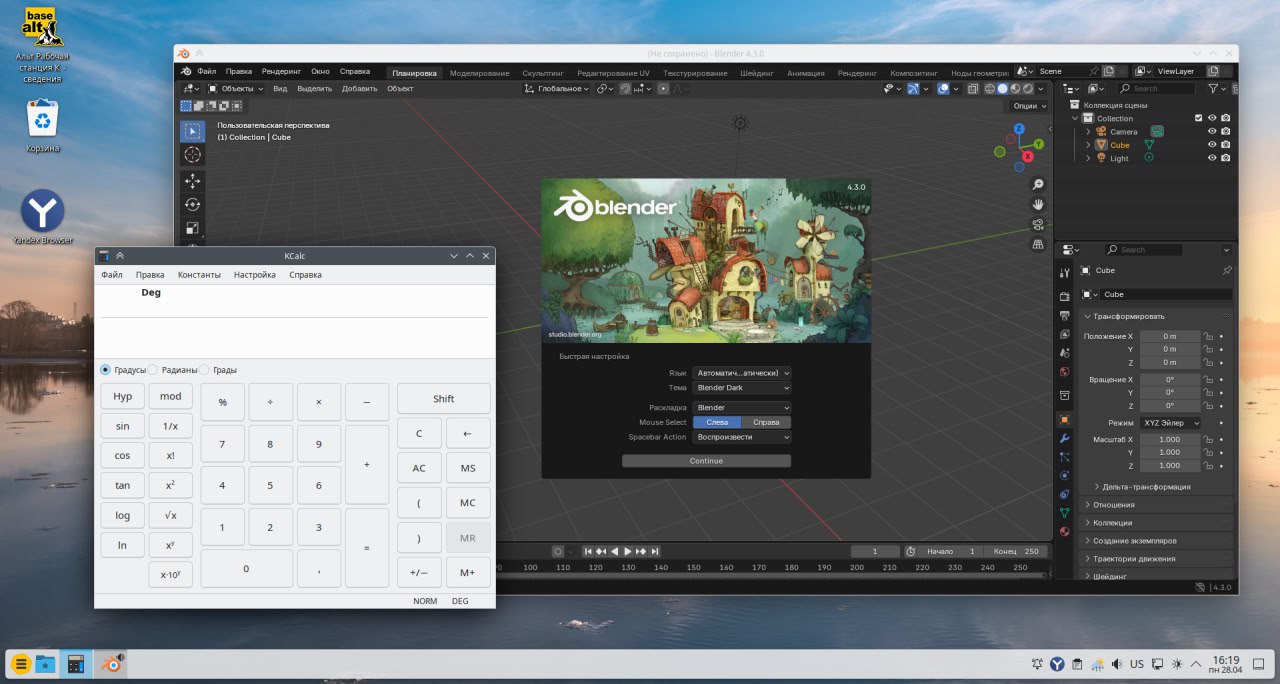Viewport: 1280px width, 684px height.
Task: Click the outliner Search field
Action: pyautogui.click(x=1158, y=89)
